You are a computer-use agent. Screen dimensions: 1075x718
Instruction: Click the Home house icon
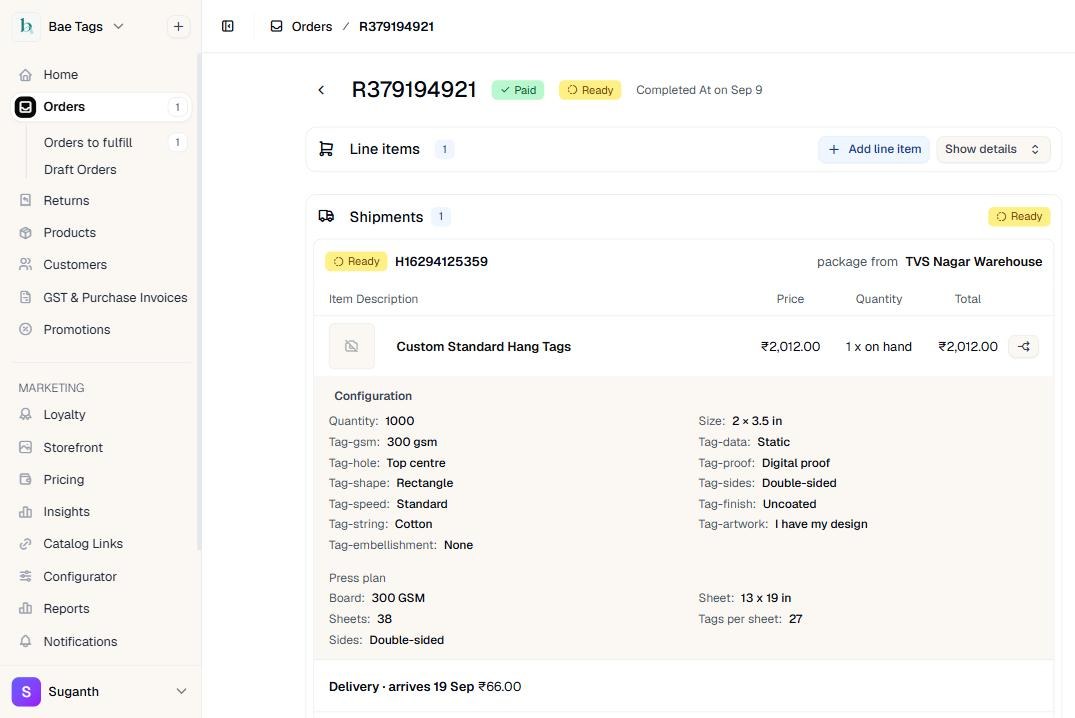pos(25,74)
